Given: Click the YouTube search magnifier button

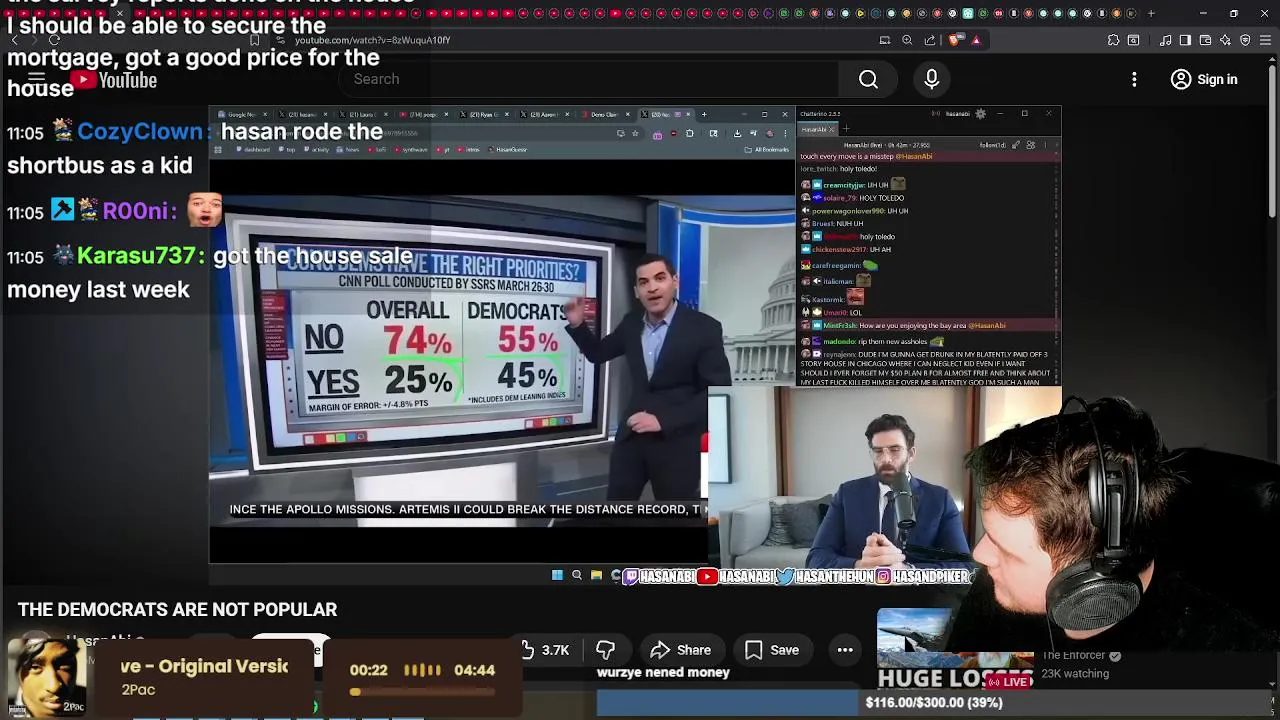Looking at the screenshot, I should [x=868, y=79].
